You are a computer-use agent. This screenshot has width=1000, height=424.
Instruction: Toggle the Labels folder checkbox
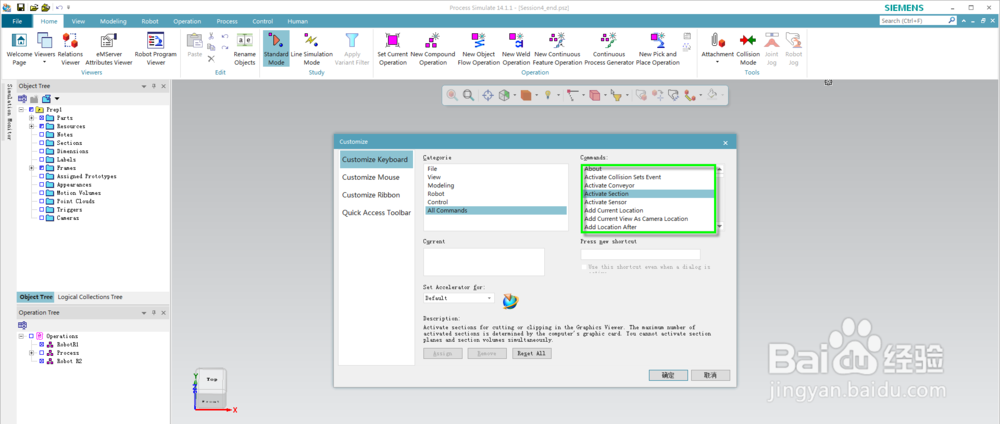click(42, 159)
